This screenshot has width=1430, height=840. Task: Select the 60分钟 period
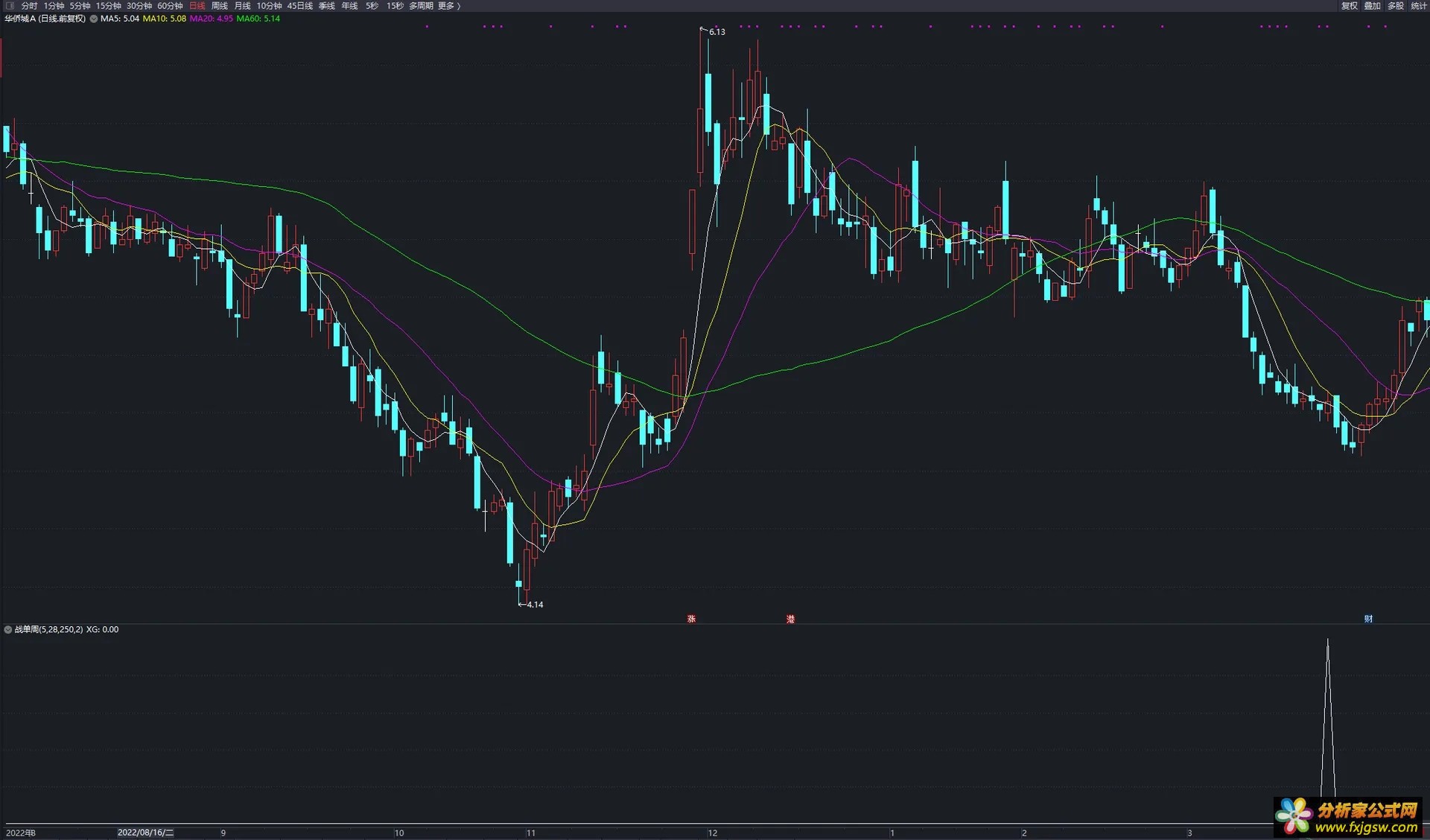170,6
